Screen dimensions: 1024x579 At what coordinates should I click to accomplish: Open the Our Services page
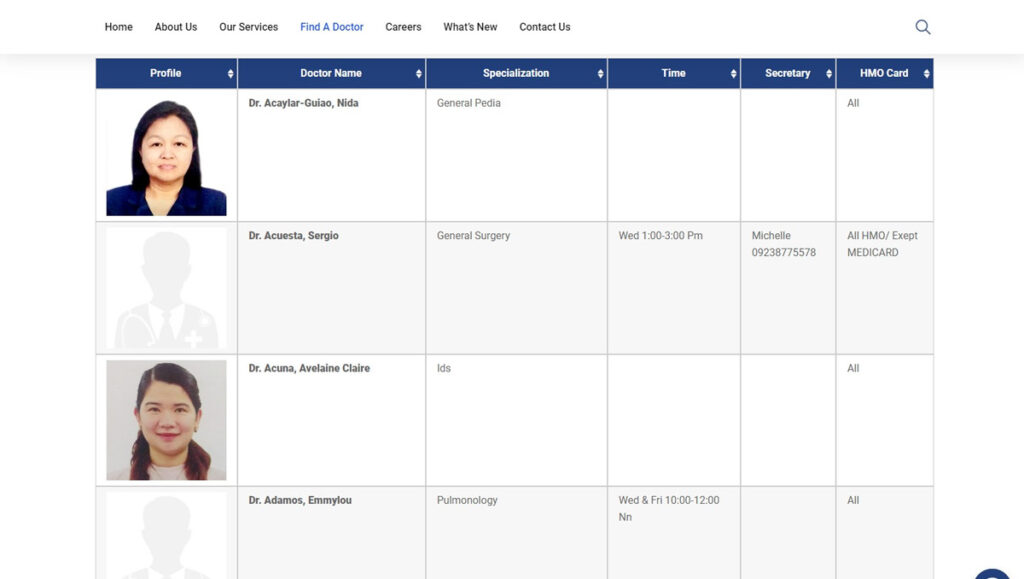point(249,27)
